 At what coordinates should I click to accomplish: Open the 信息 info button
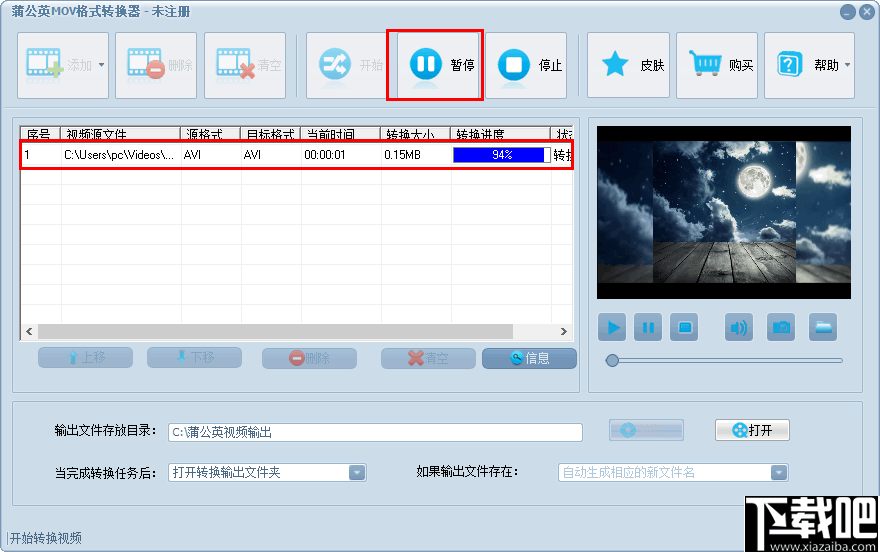529,358
